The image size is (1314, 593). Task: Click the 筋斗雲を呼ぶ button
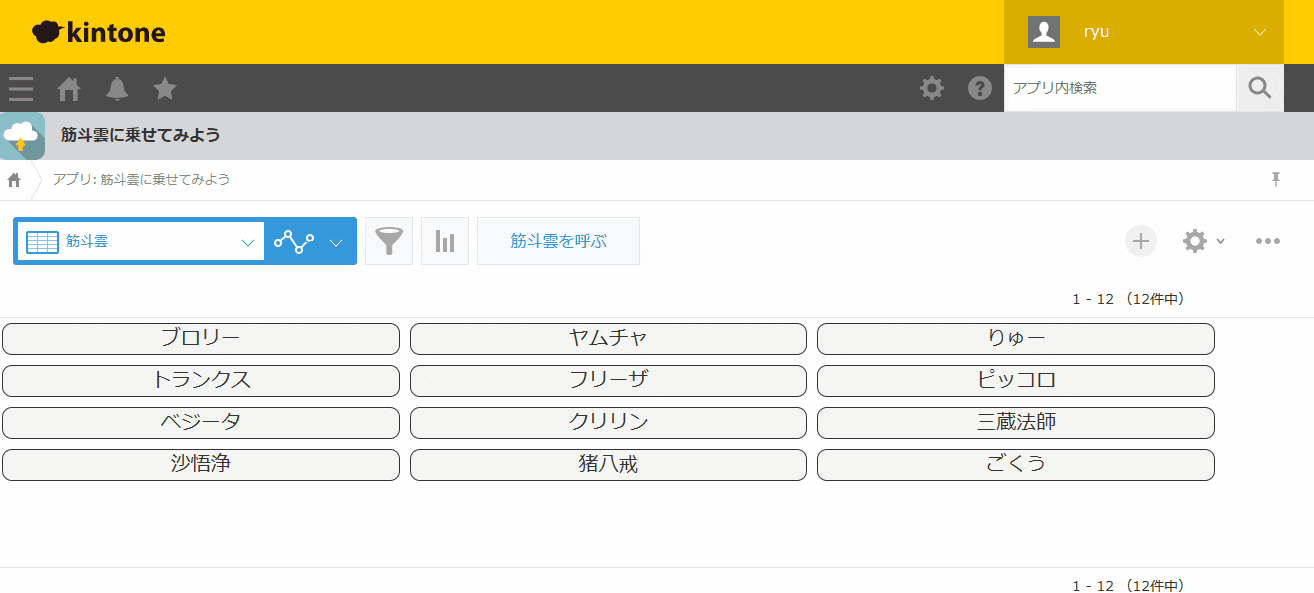click(558, 241)
